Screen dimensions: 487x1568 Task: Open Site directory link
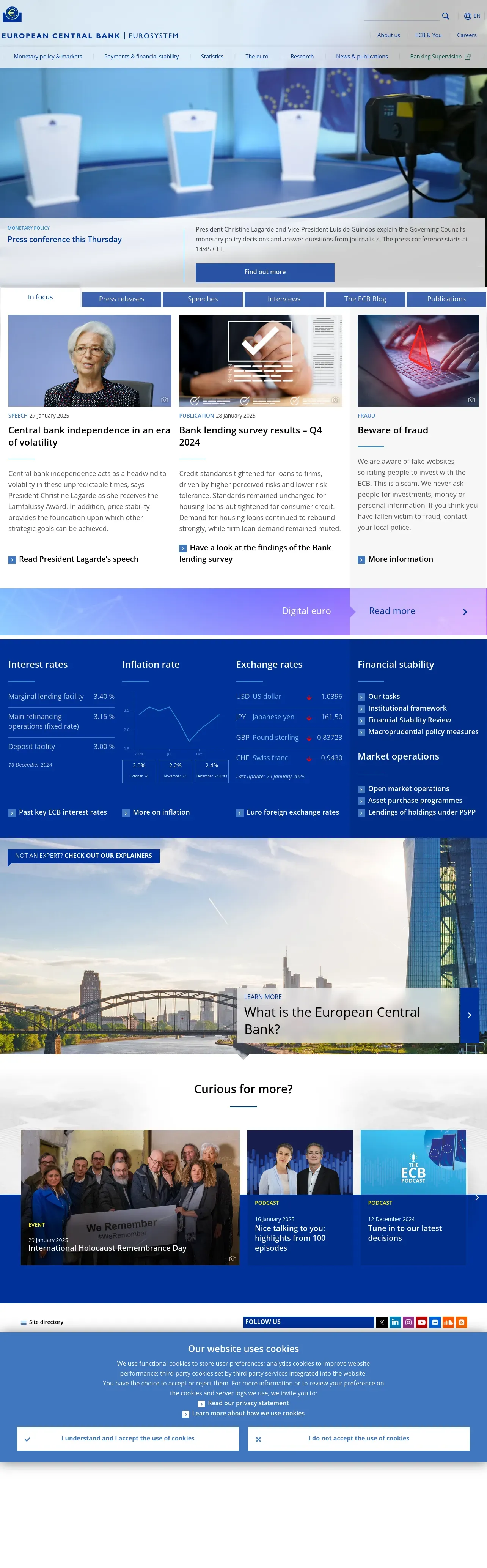coord(42,1322)
